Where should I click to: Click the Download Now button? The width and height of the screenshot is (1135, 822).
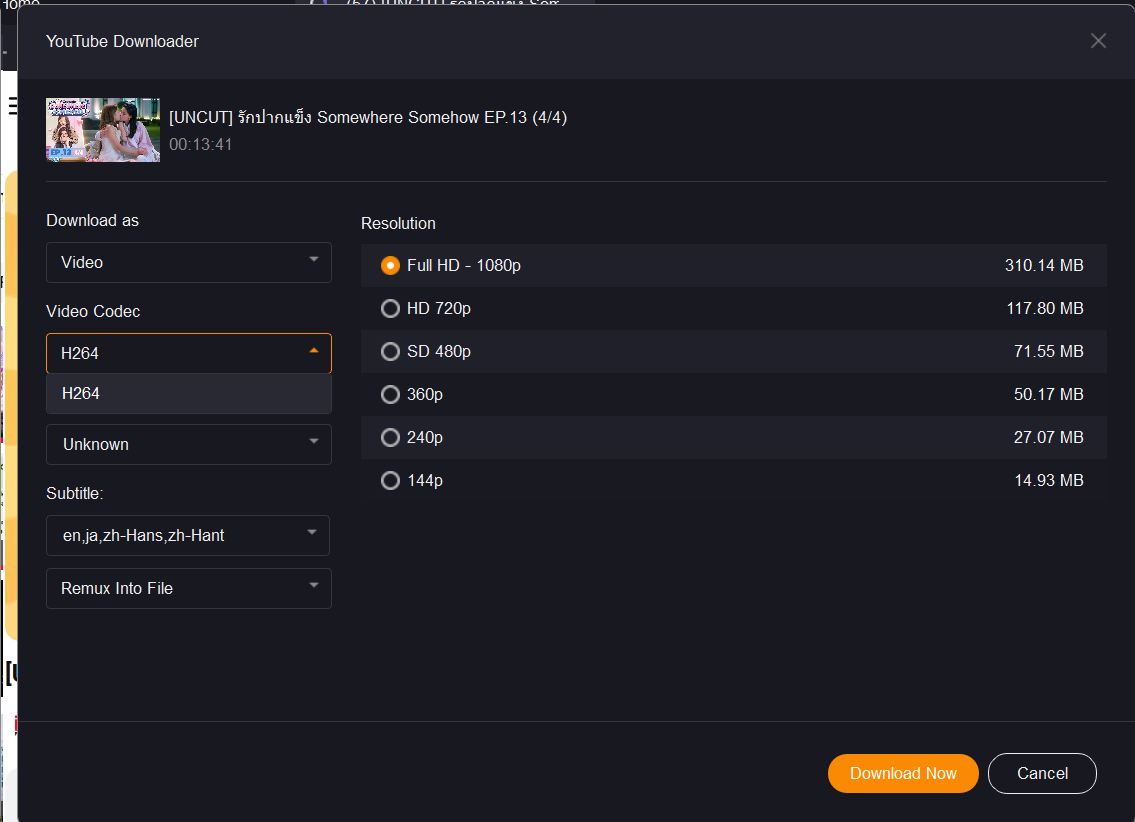903,773
